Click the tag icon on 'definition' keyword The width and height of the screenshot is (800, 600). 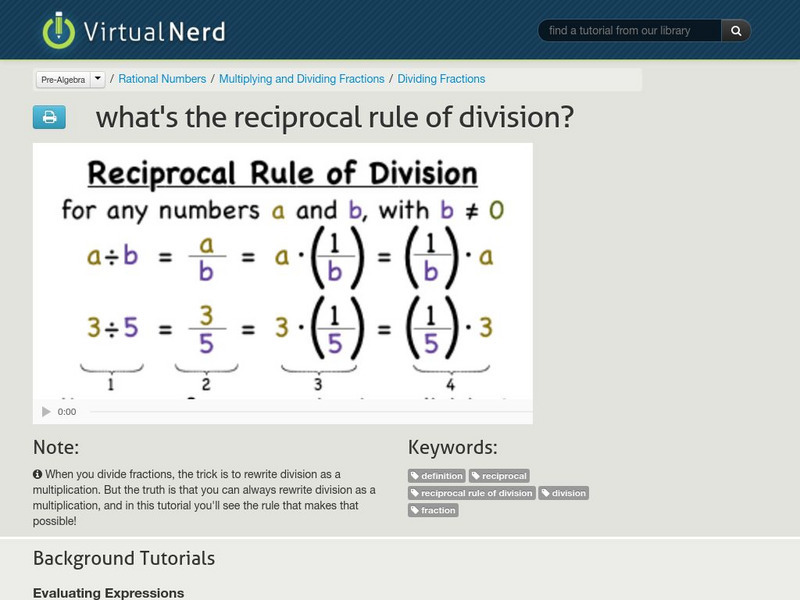coord(415,476)
